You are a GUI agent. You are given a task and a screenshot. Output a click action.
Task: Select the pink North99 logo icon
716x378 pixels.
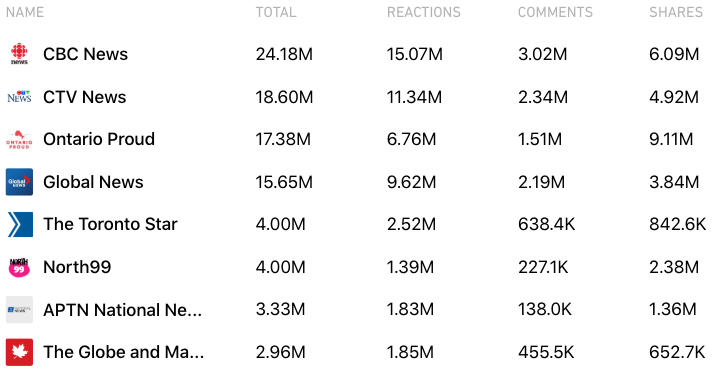(x=19, y=267)
